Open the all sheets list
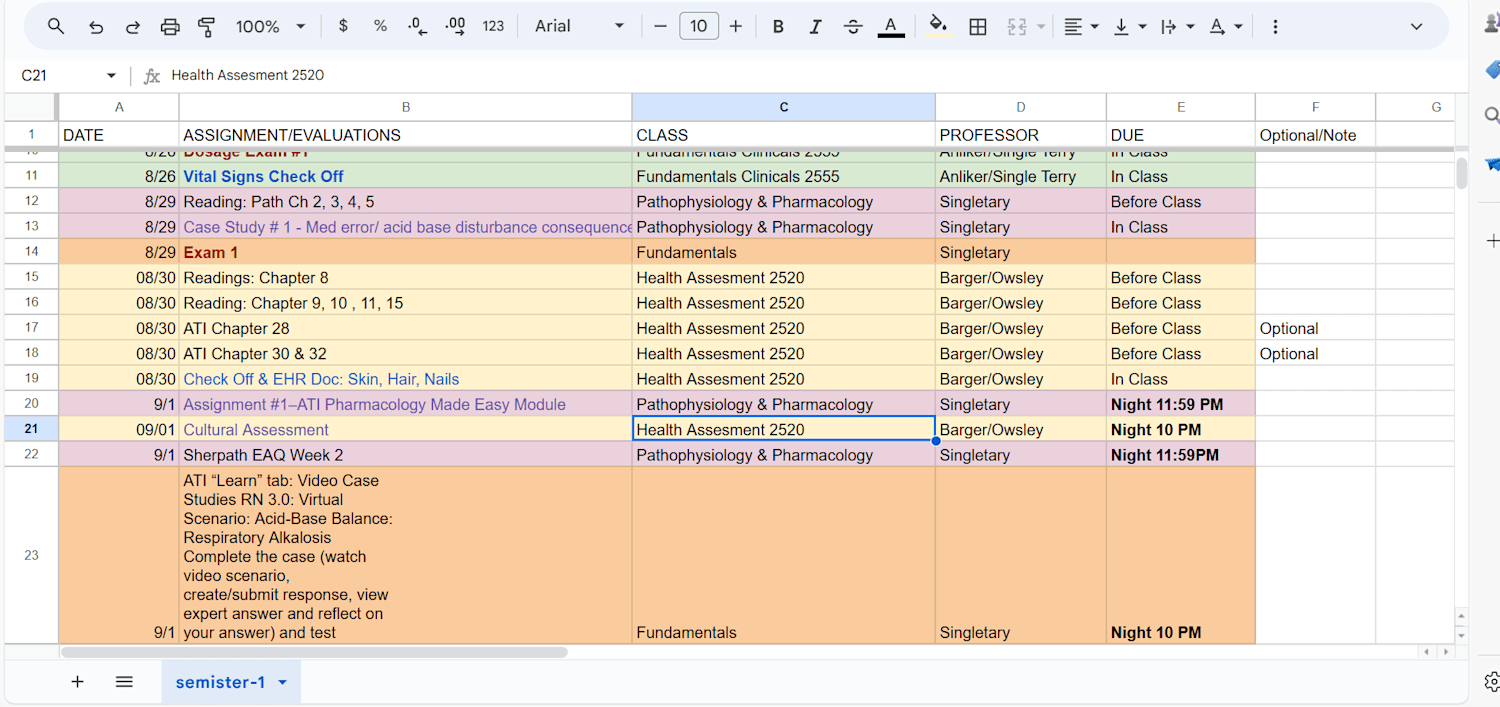 124,682
